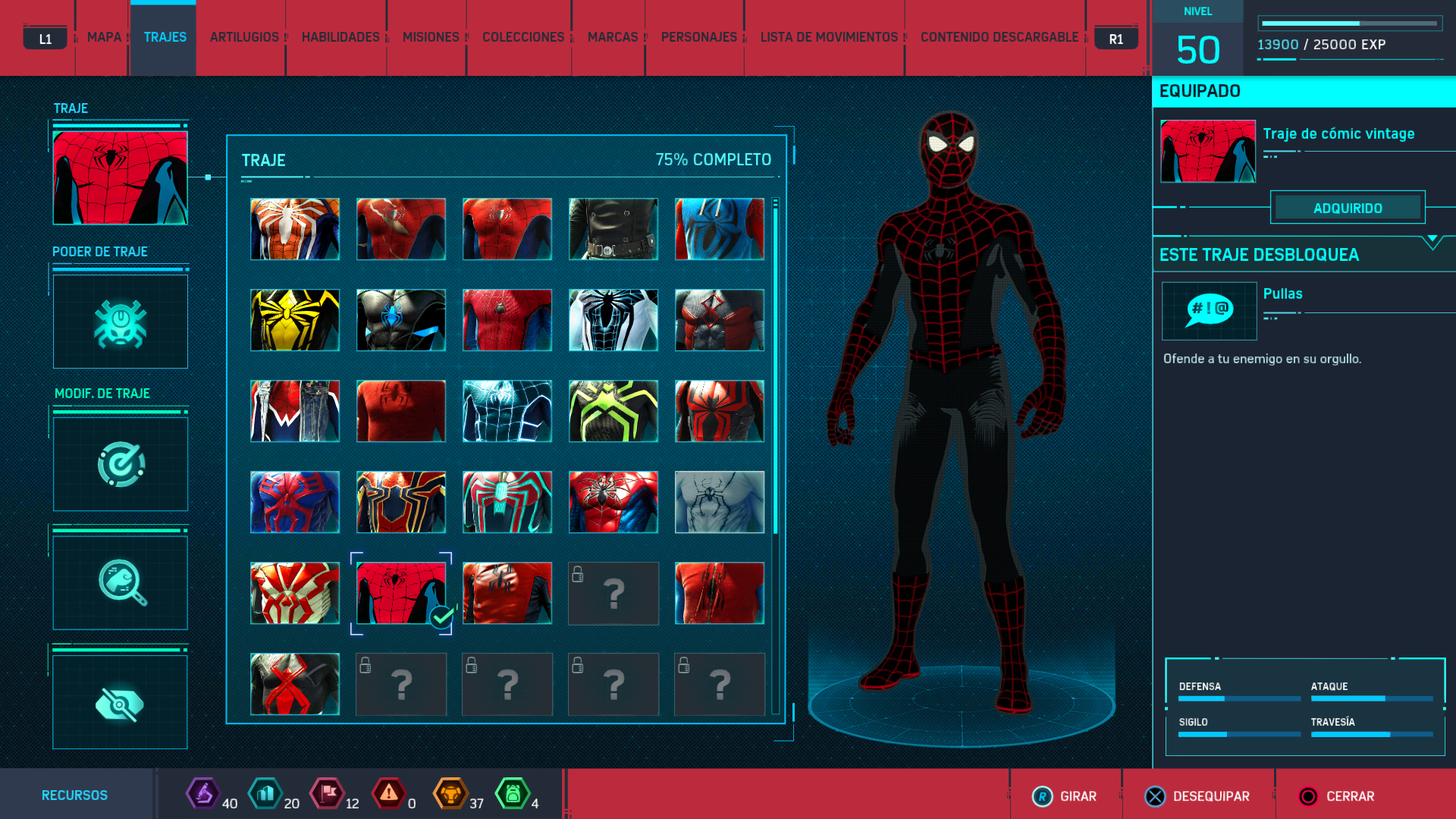Select the blue Scarlet Spider suit thumbnail

pyautogui.click(x=720, y=229)
